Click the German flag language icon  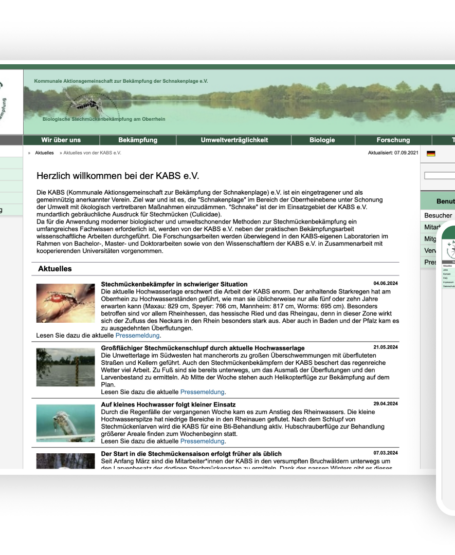tap(431, 154)
